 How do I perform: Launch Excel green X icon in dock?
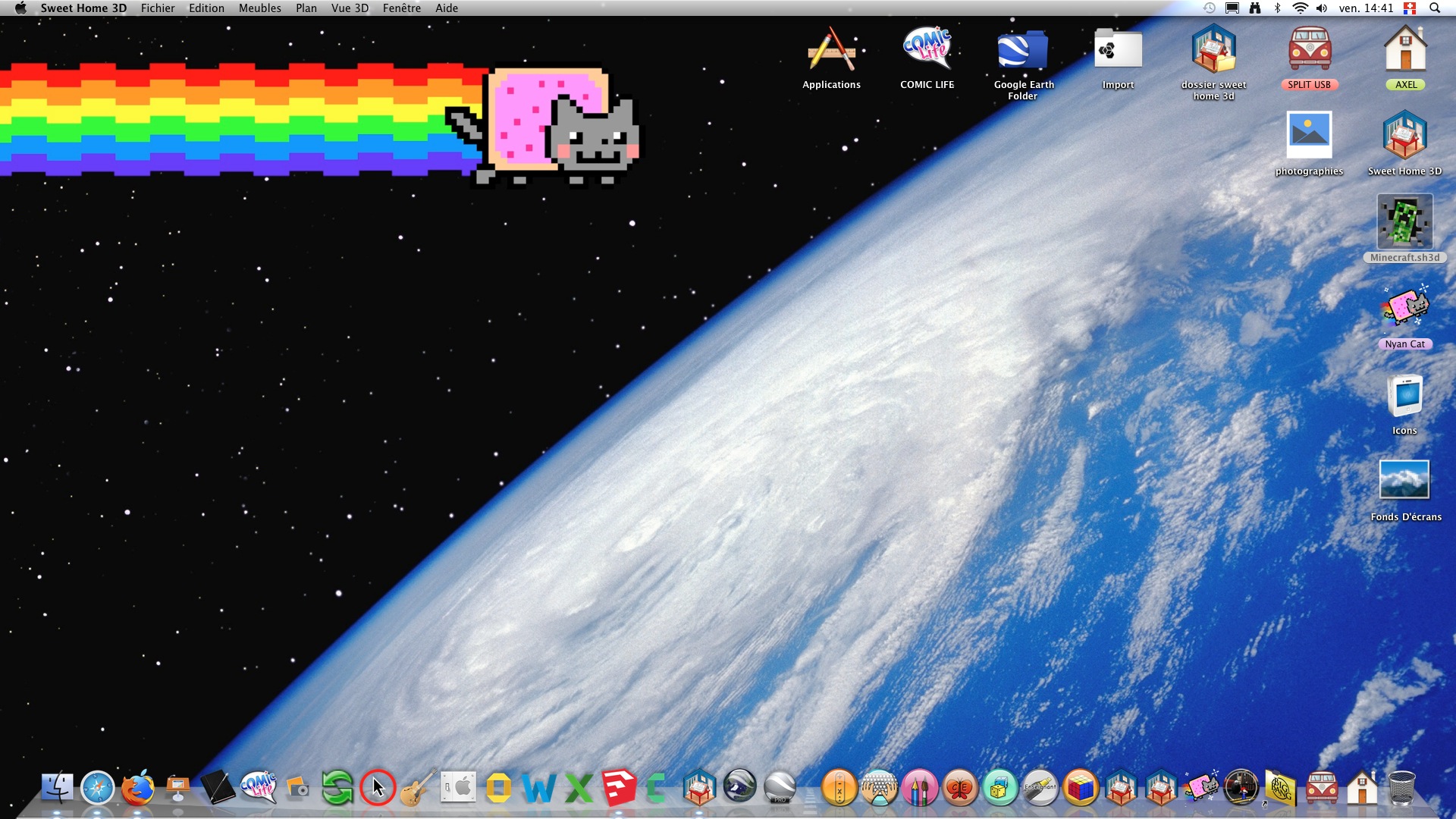pyautogui.click(x=579, y=788)
